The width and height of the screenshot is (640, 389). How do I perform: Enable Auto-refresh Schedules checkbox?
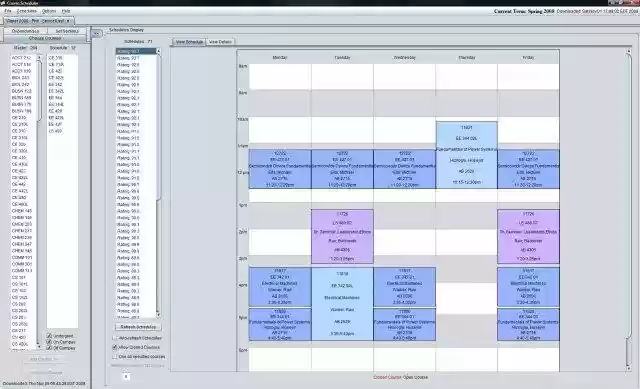pos(115,338)
